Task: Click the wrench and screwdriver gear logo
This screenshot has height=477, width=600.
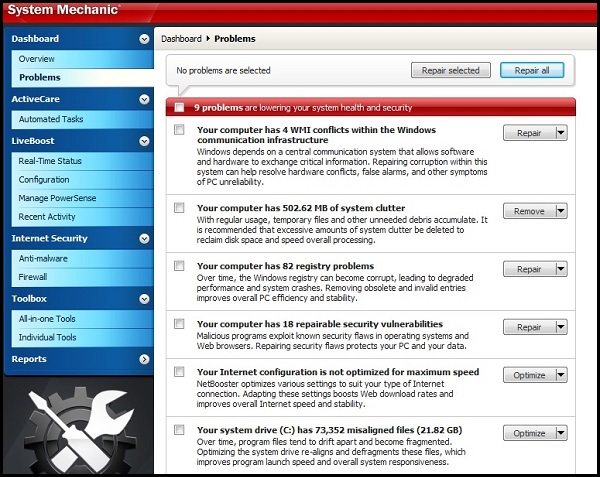Action: click(x=82, y=430)
